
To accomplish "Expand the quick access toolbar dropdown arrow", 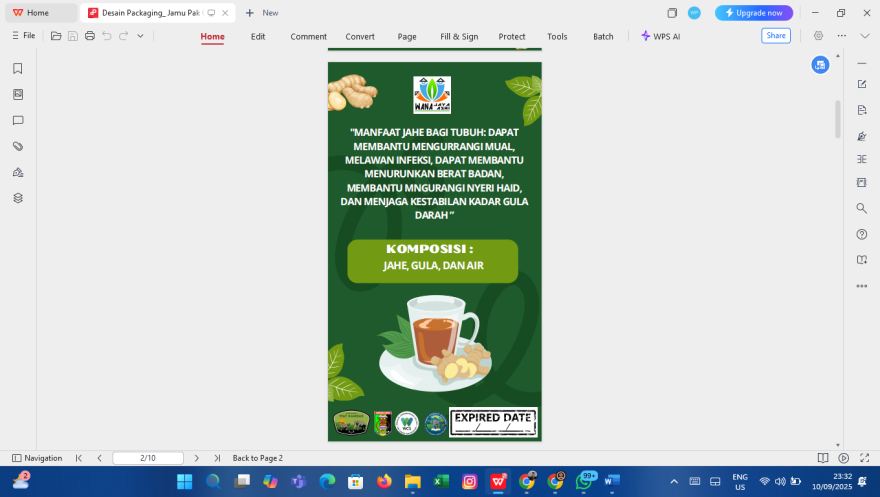I will [140, 36].
